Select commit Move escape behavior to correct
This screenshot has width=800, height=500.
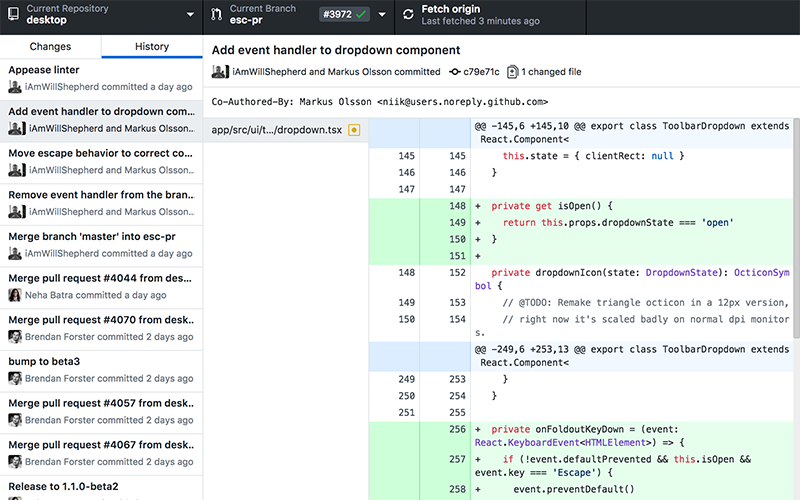coord(101,162)
